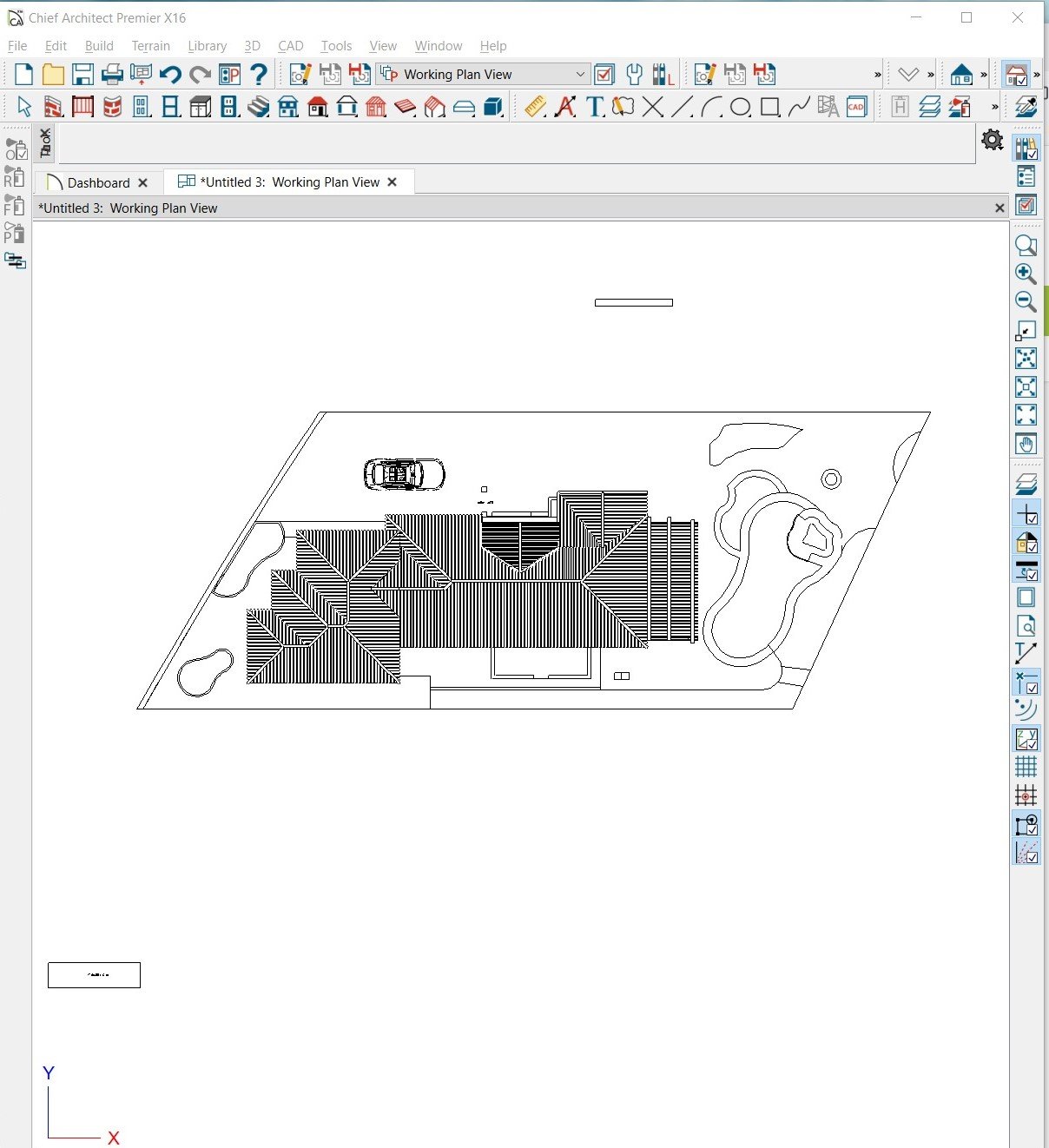Image resolution: width=1049 pixels, height=1148 pixels.
Task: Toggle the library browser side window
Action: tap(1026, 148)
